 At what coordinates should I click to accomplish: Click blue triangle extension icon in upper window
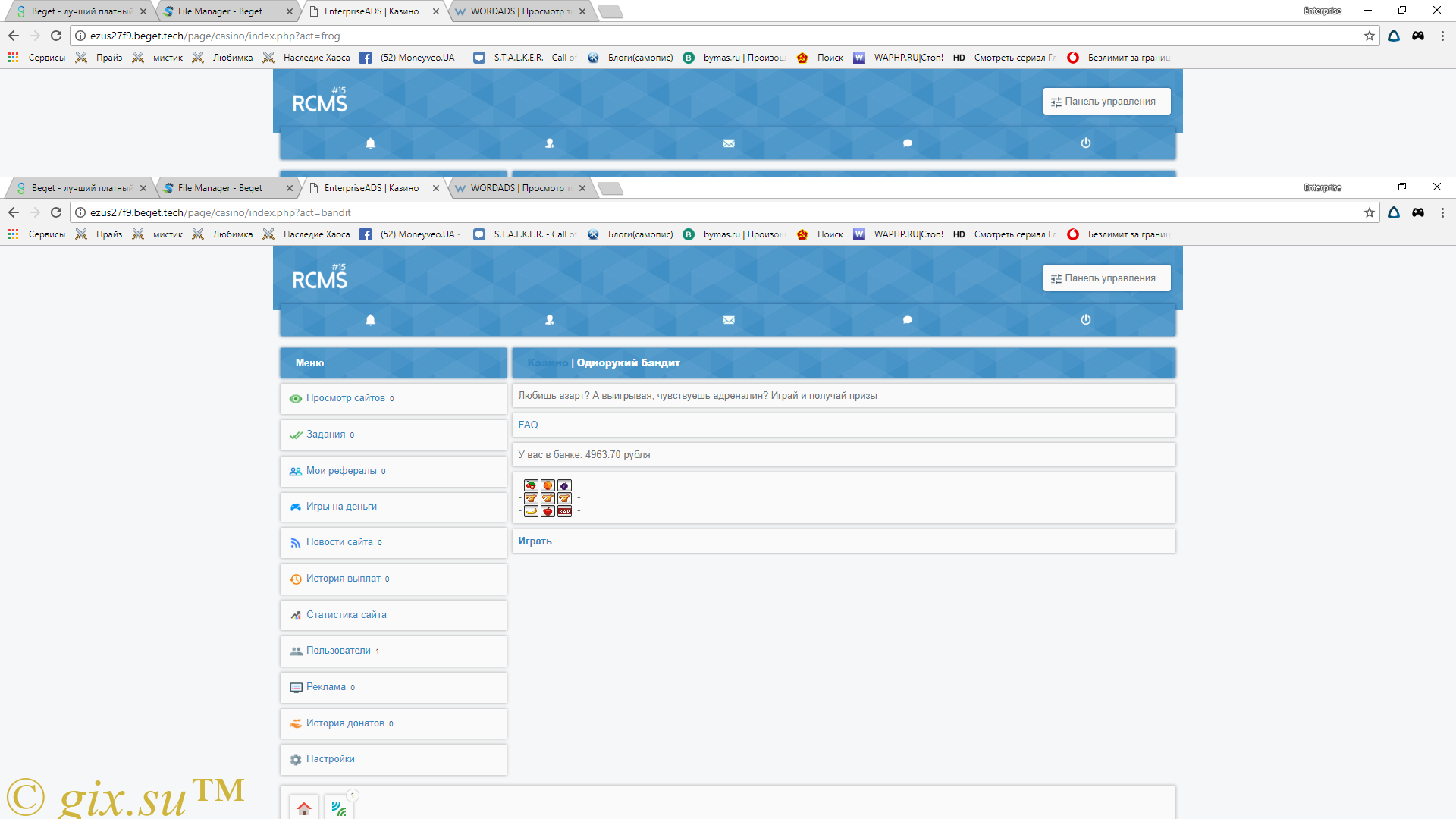(x=1394, y=36)
